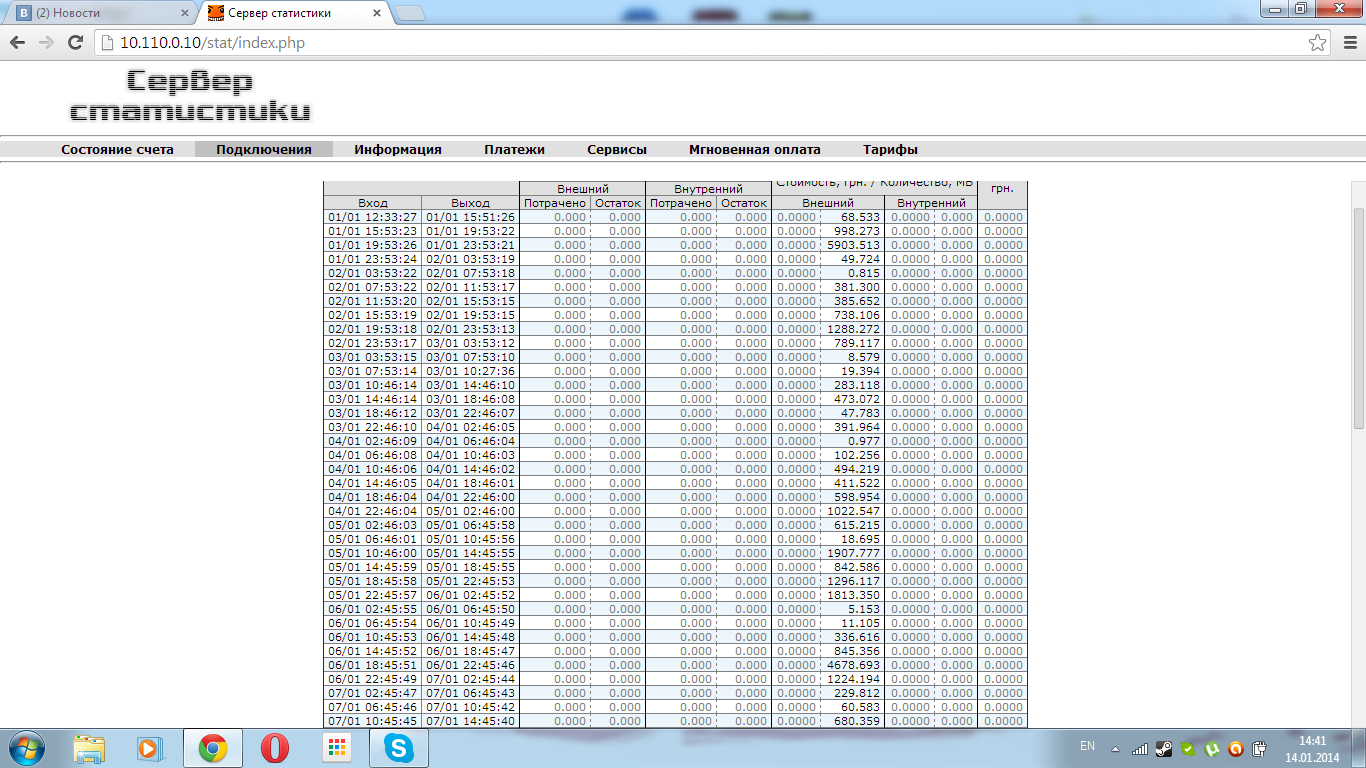Open the Мгновенная оплата page
The width and height of the screenshot is (1366, 768).
click(754, 150)
